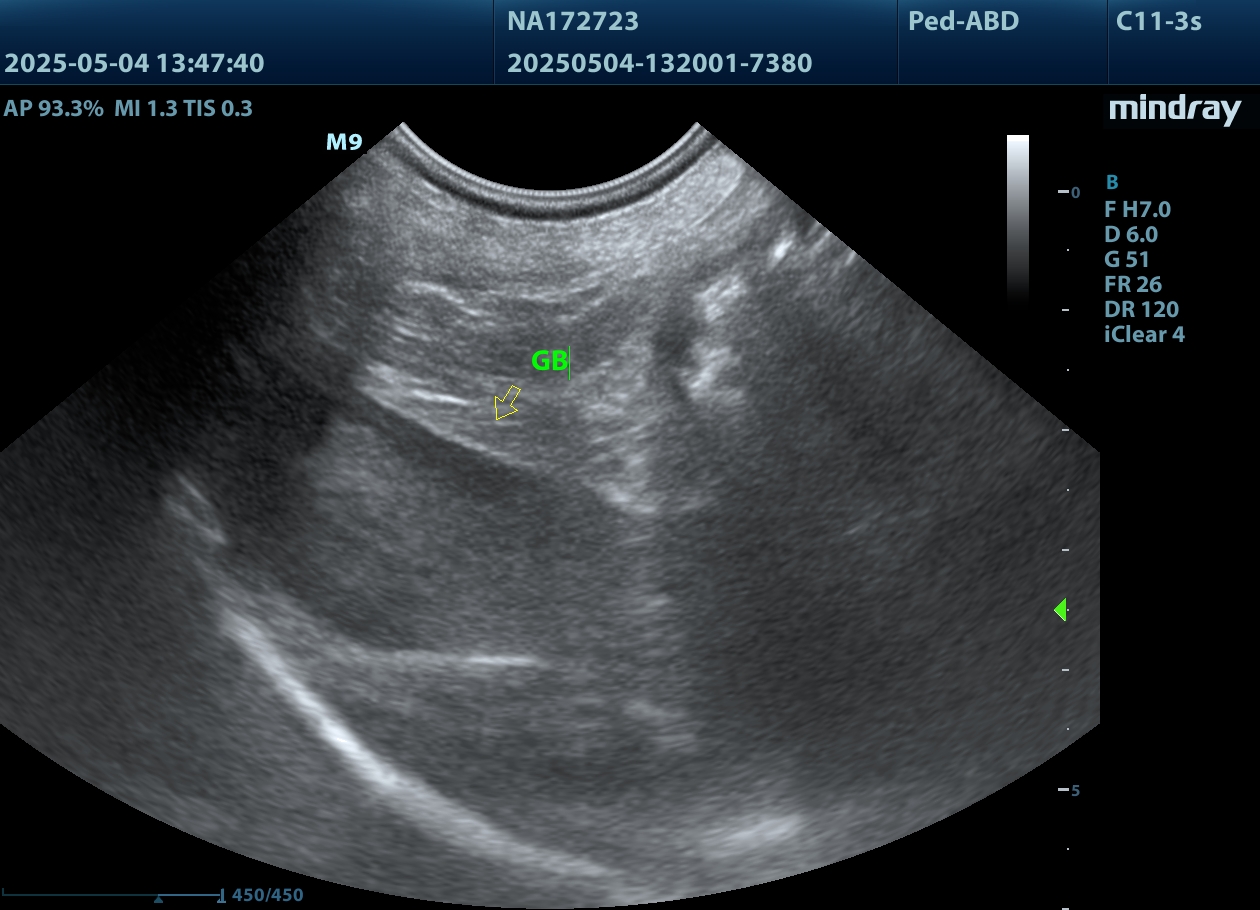Click the patient ID NA172723
The image size is (1260, 910).
coord(573,21)
